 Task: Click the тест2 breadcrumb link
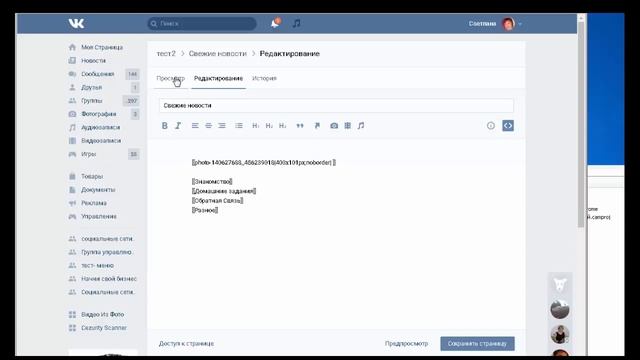click(166, 53)
